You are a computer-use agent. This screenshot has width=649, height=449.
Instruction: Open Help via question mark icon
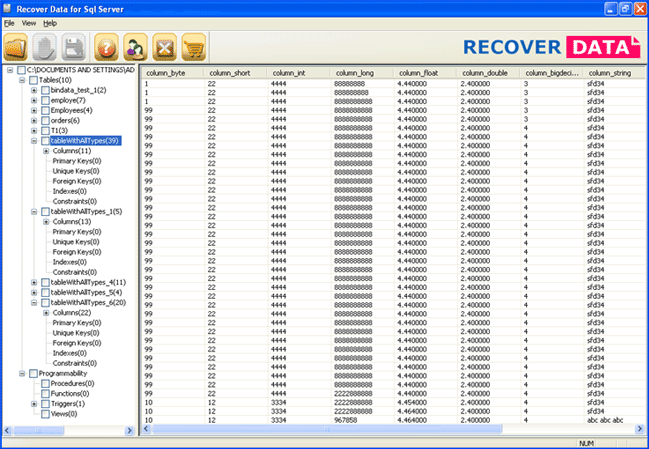[x=106, y=47]
